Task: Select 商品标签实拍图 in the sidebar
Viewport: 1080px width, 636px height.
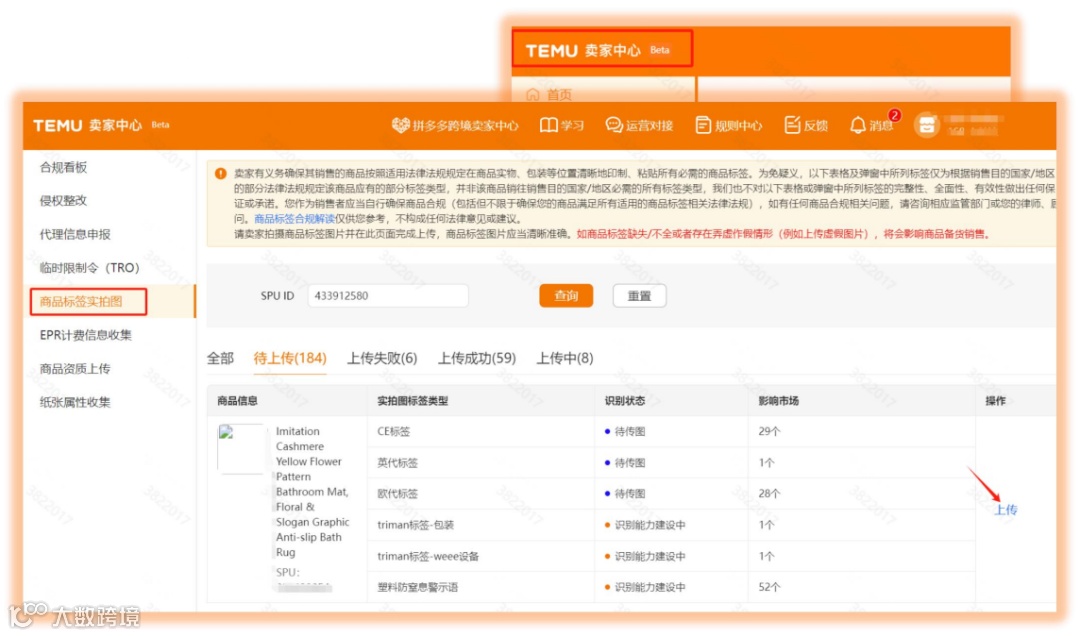Action: point(81,302)
